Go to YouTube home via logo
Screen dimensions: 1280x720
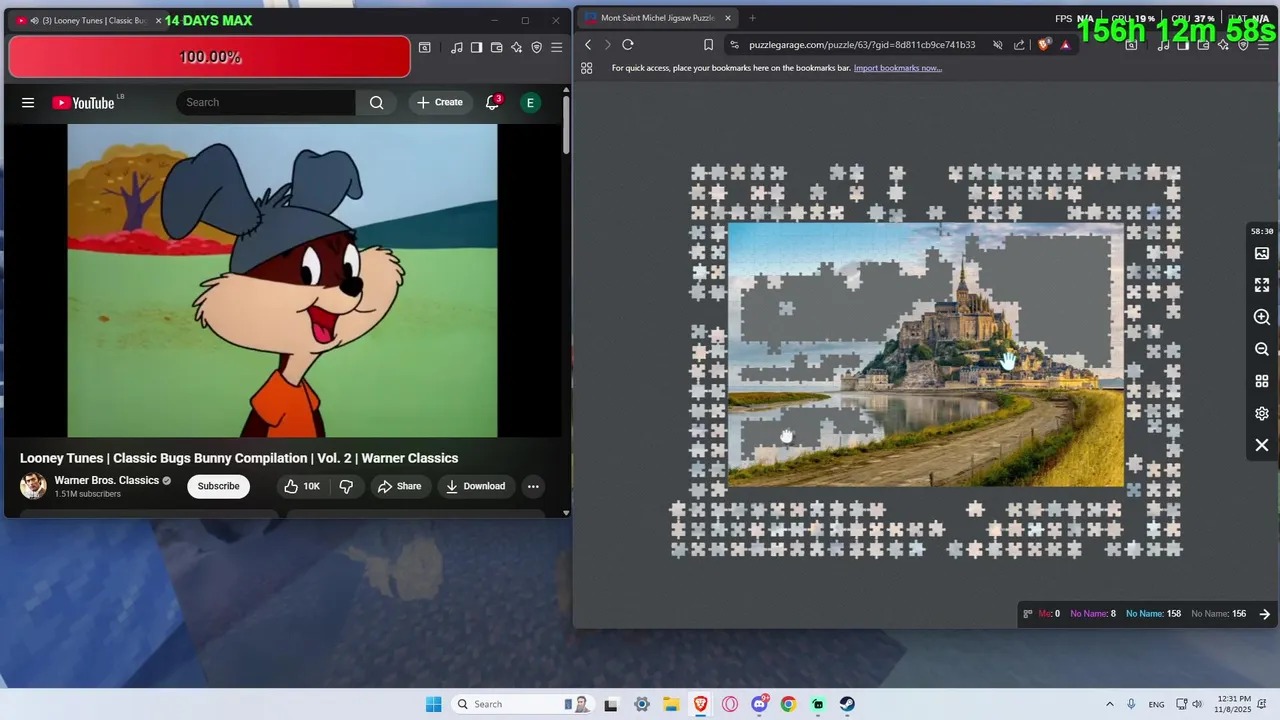[x=83, y=102]
